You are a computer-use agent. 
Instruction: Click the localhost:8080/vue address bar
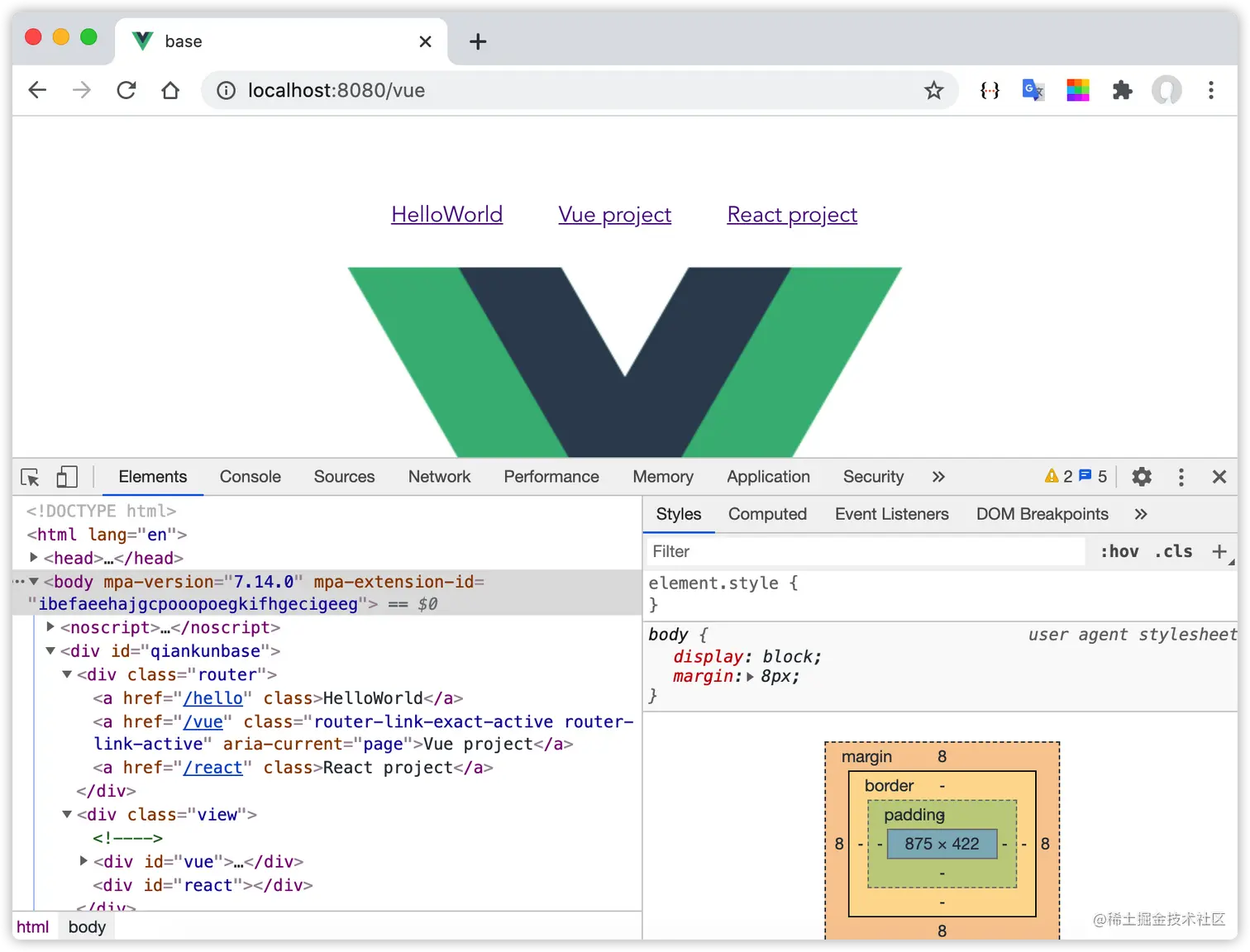pos(579,90)
